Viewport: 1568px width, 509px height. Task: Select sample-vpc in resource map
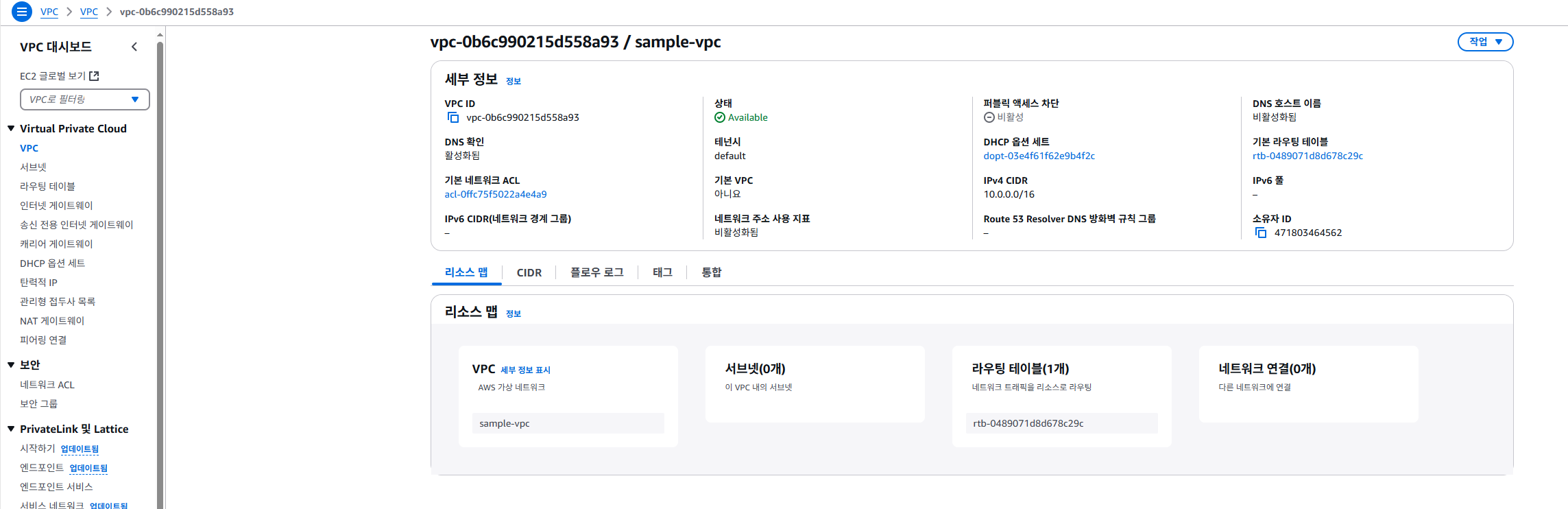(x=568, y=423)
